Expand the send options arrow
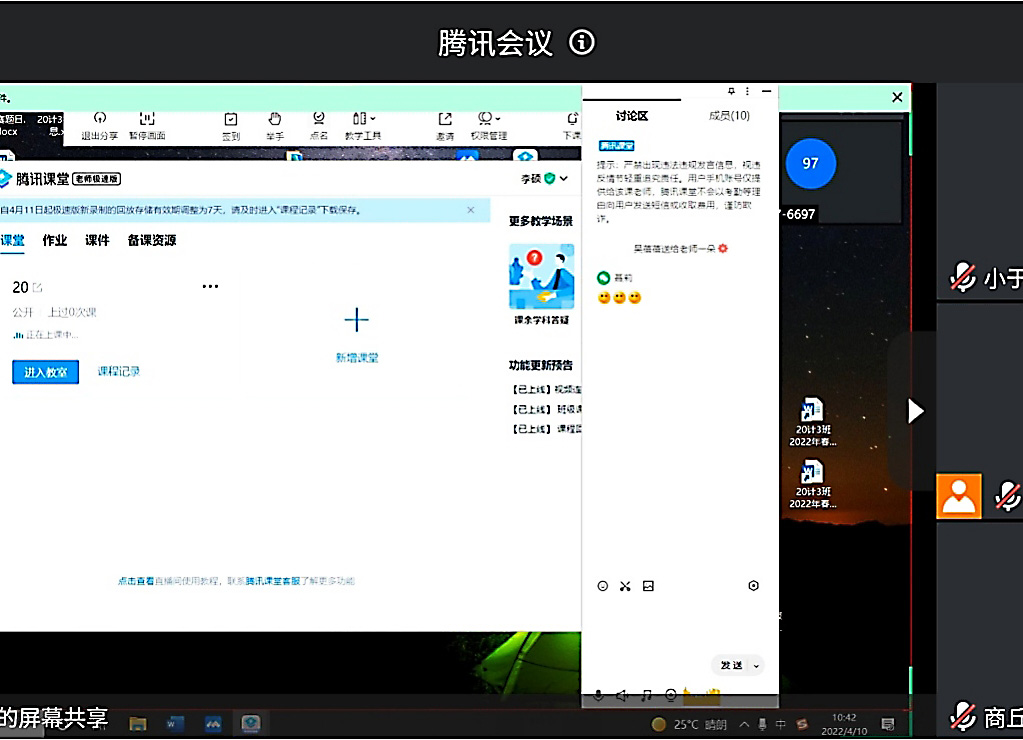This screenshot has width=1023, height=740. point(757,666)
